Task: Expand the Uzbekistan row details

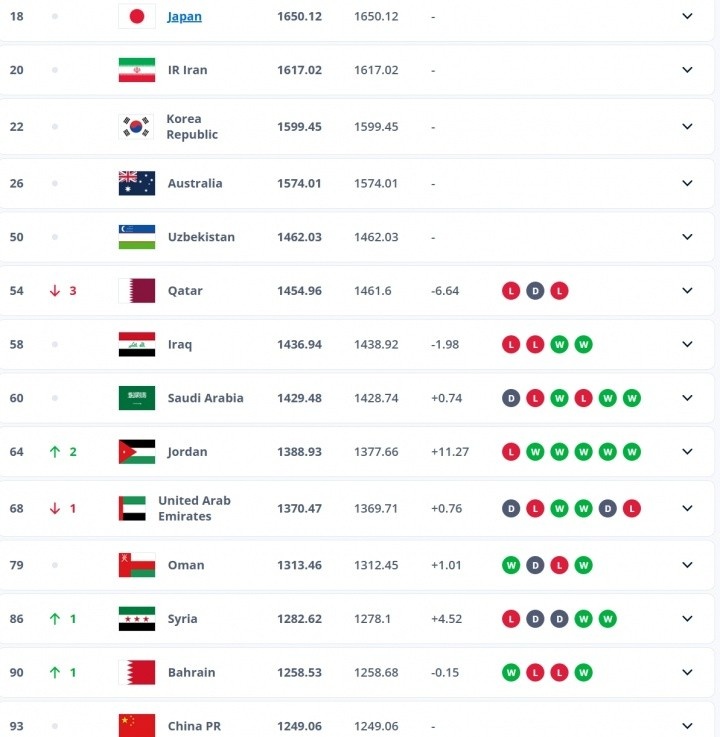Action: click(687, 237)
